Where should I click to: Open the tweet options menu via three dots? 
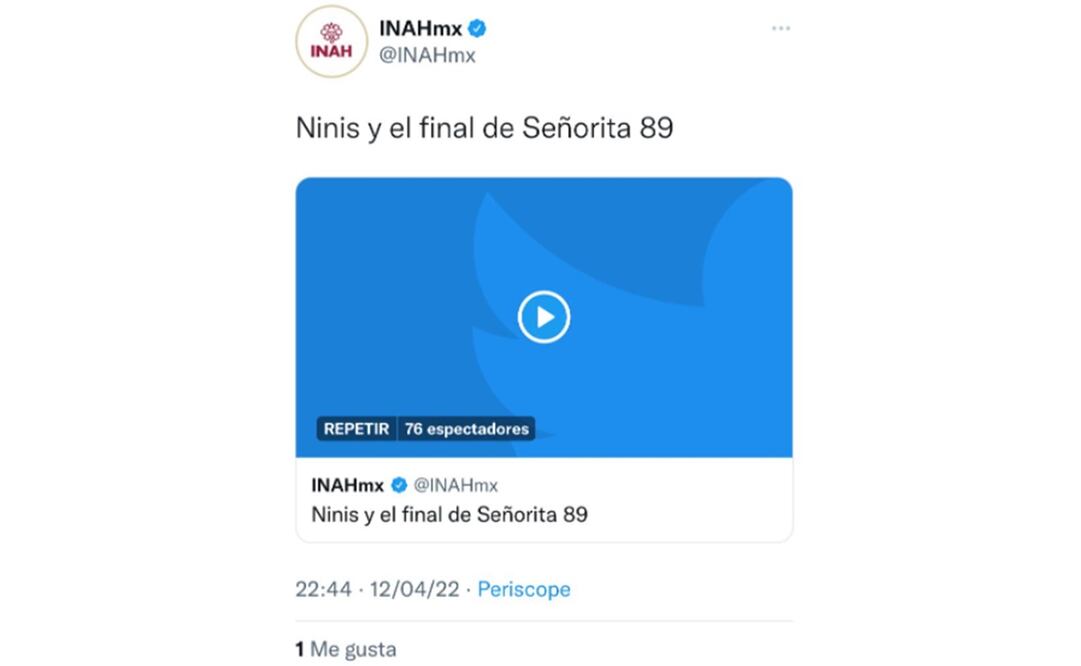pos(779,28)
